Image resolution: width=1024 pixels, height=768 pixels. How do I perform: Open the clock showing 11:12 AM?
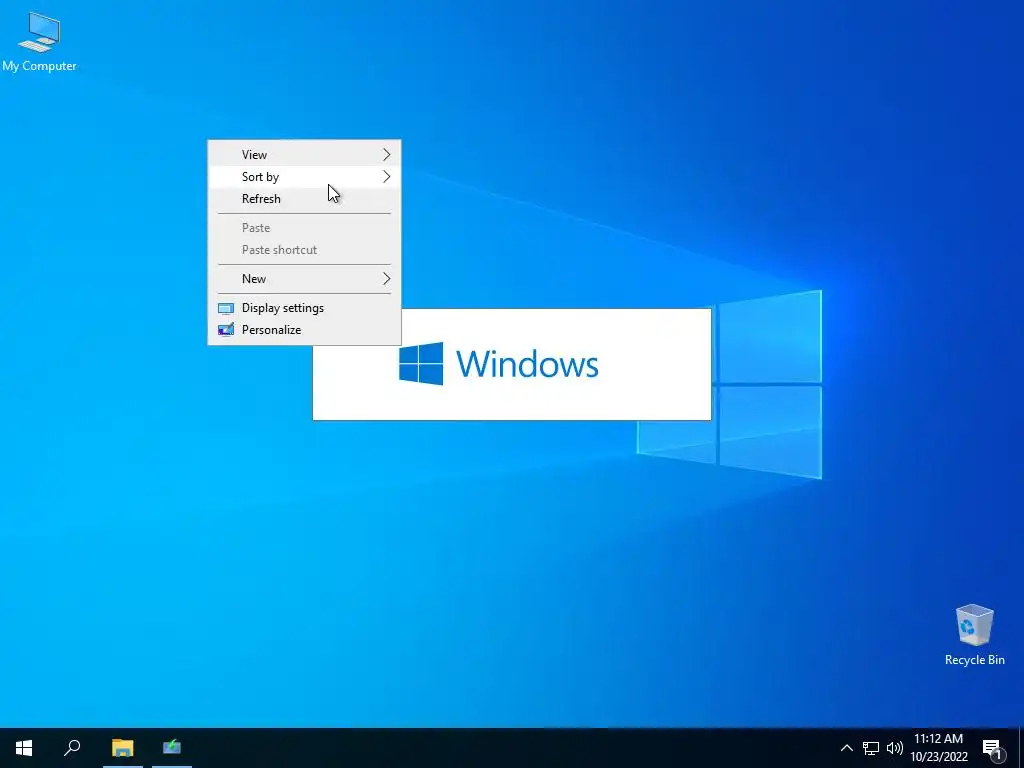point(938,739)
